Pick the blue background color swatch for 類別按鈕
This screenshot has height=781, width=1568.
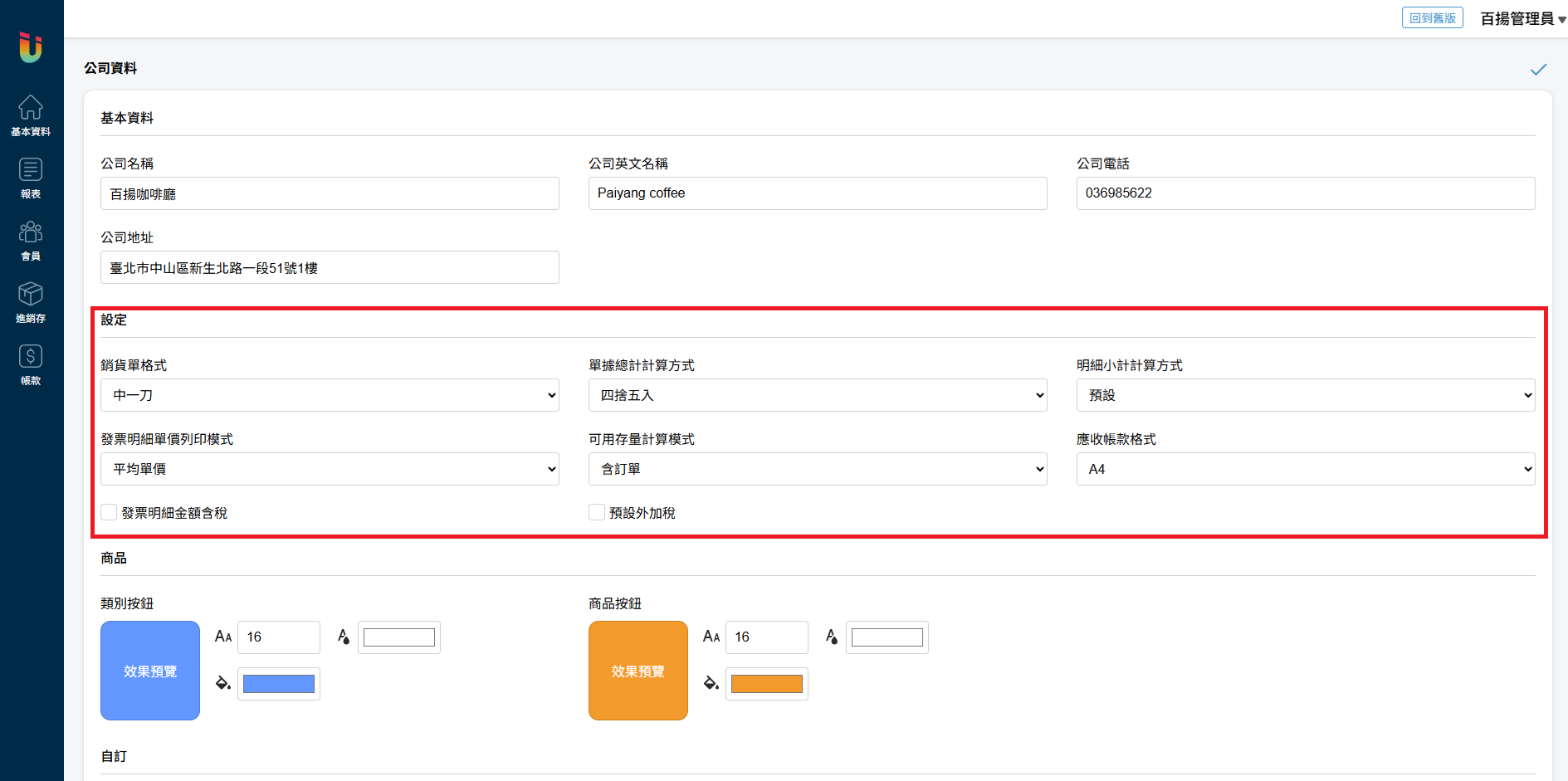[x=279, y=684]
